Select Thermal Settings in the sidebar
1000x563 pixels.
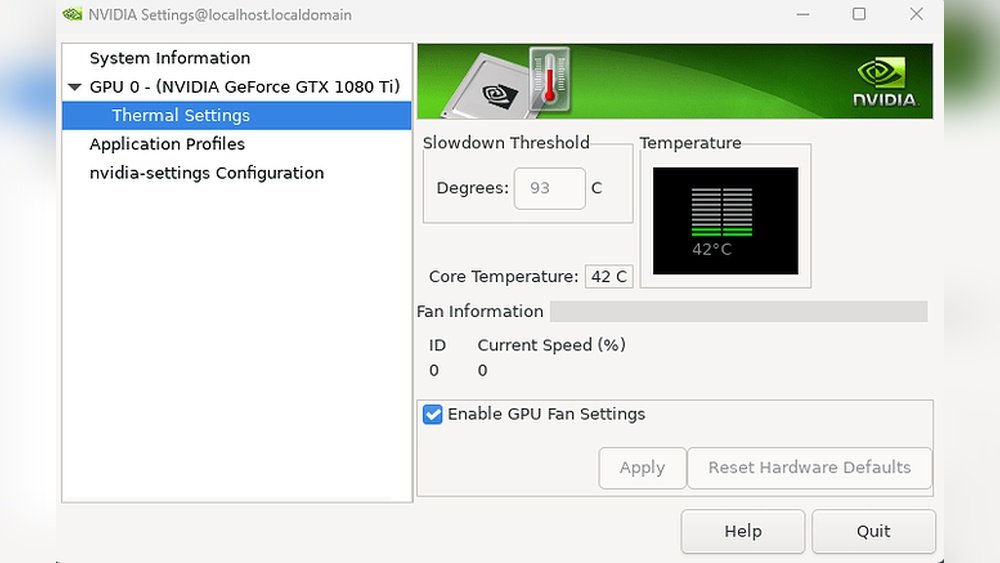tap(181, 115)
